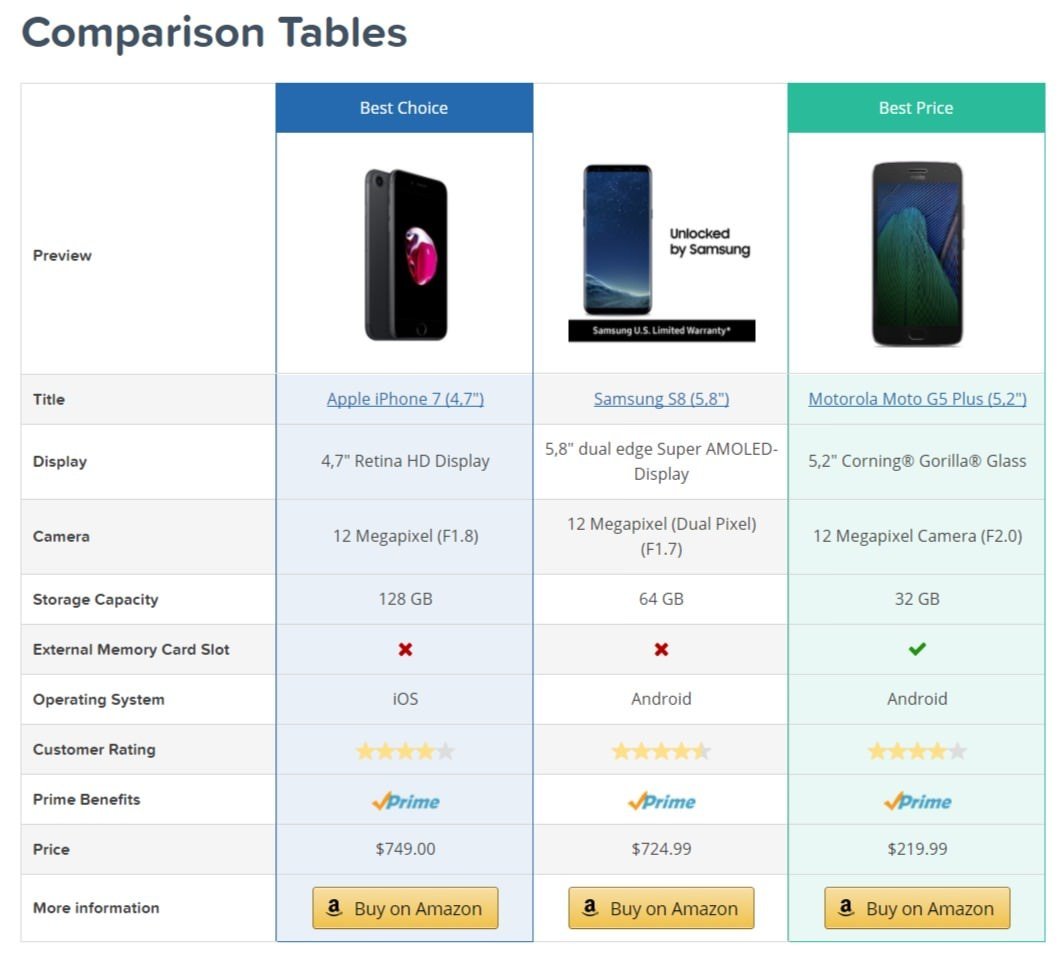The width and height of the screenshot is (1062, 956).
Task: Click the Motorola Moto G5 Plus preview image
Action: [x=917, y=254]
